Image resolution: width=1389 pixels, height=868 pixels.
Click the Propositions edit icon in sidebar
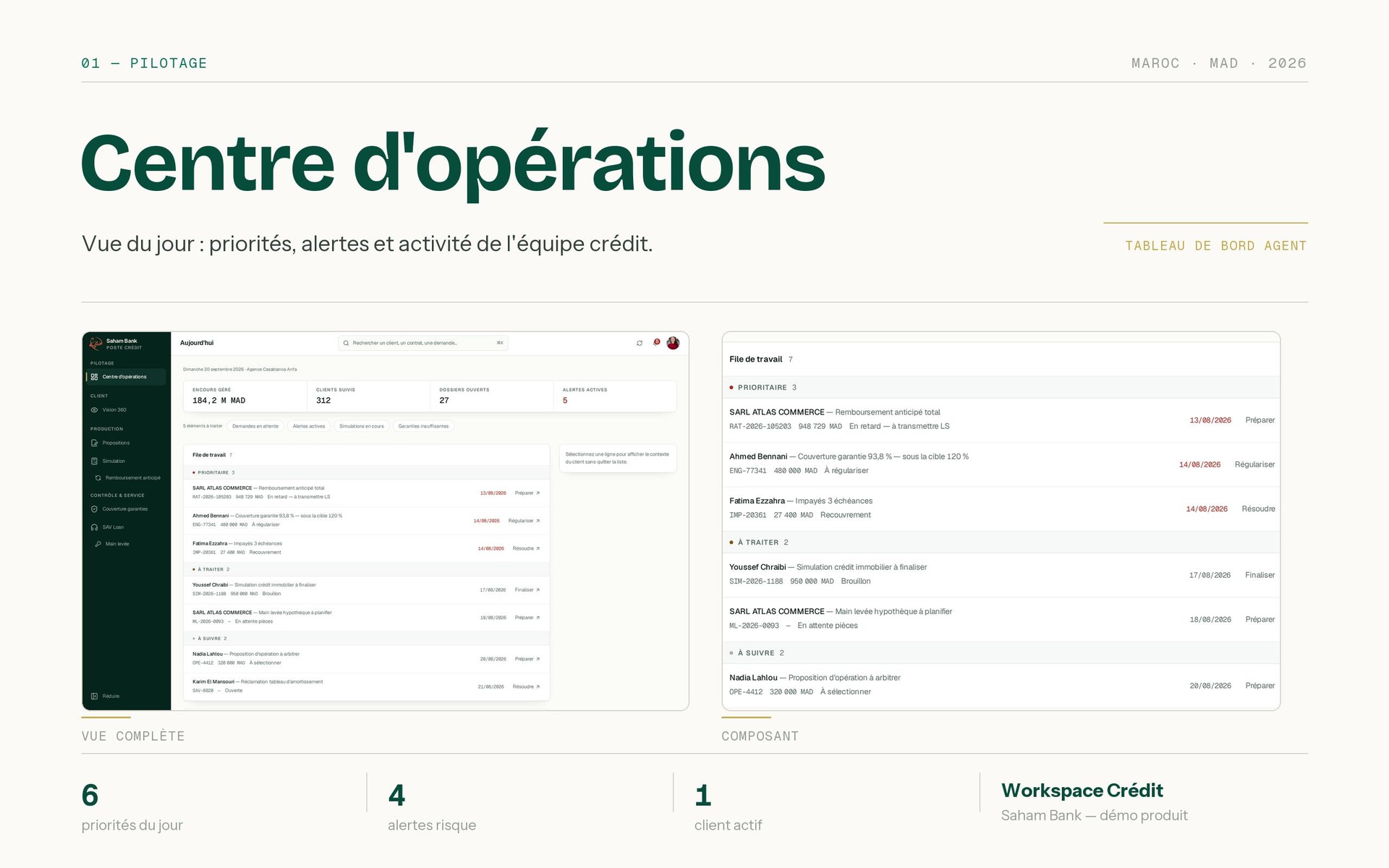point(95,443)
